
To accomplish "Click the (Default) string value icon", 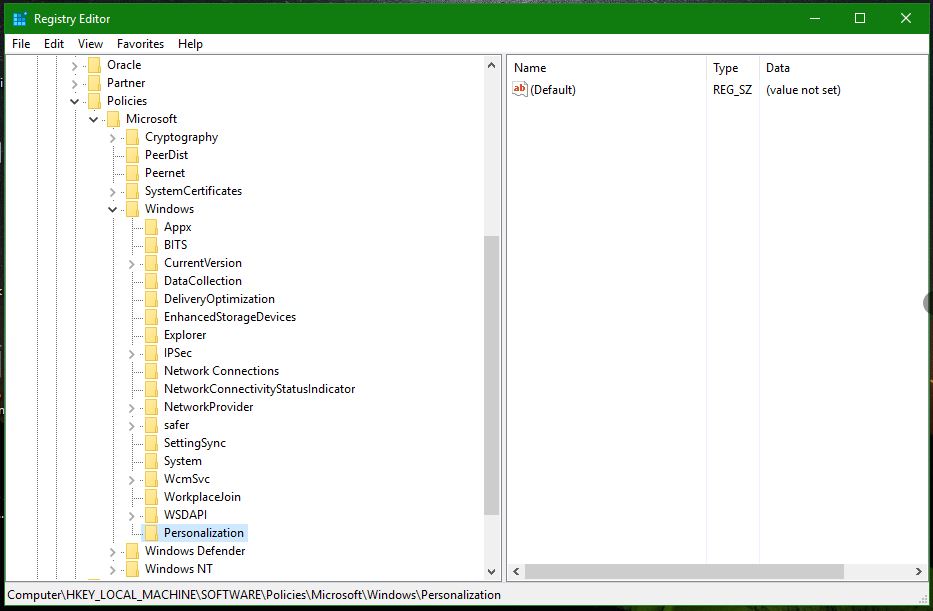I will tap(519, 89).
